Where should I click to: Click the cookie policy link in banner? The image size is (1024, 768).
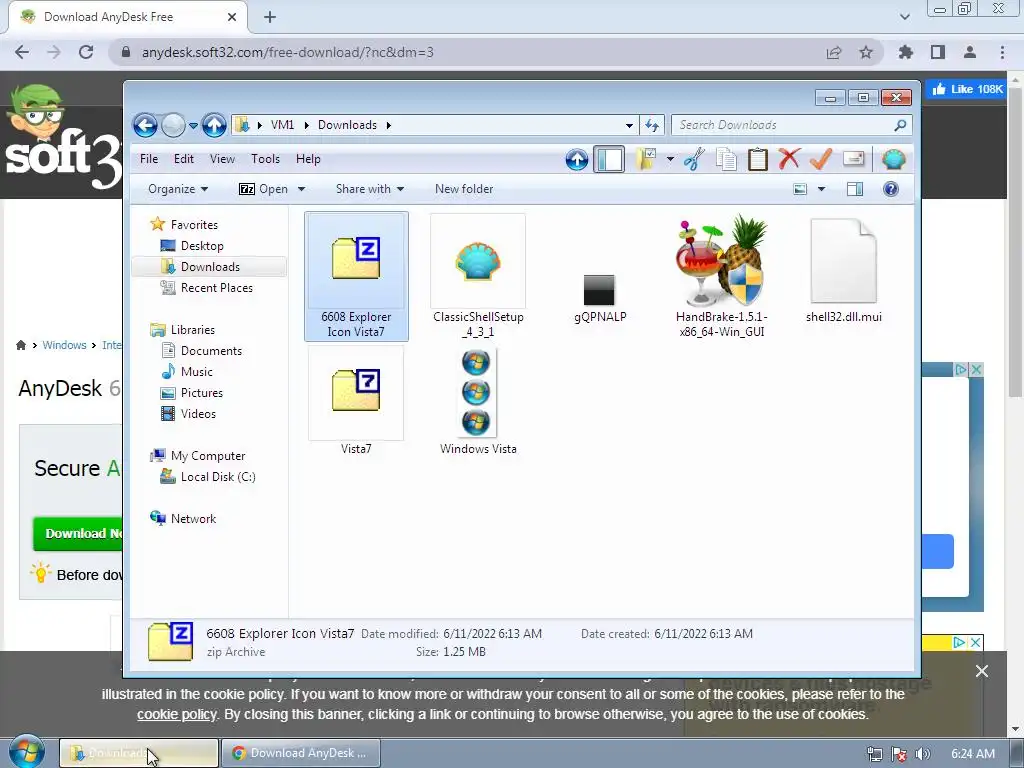coord(176,714)
